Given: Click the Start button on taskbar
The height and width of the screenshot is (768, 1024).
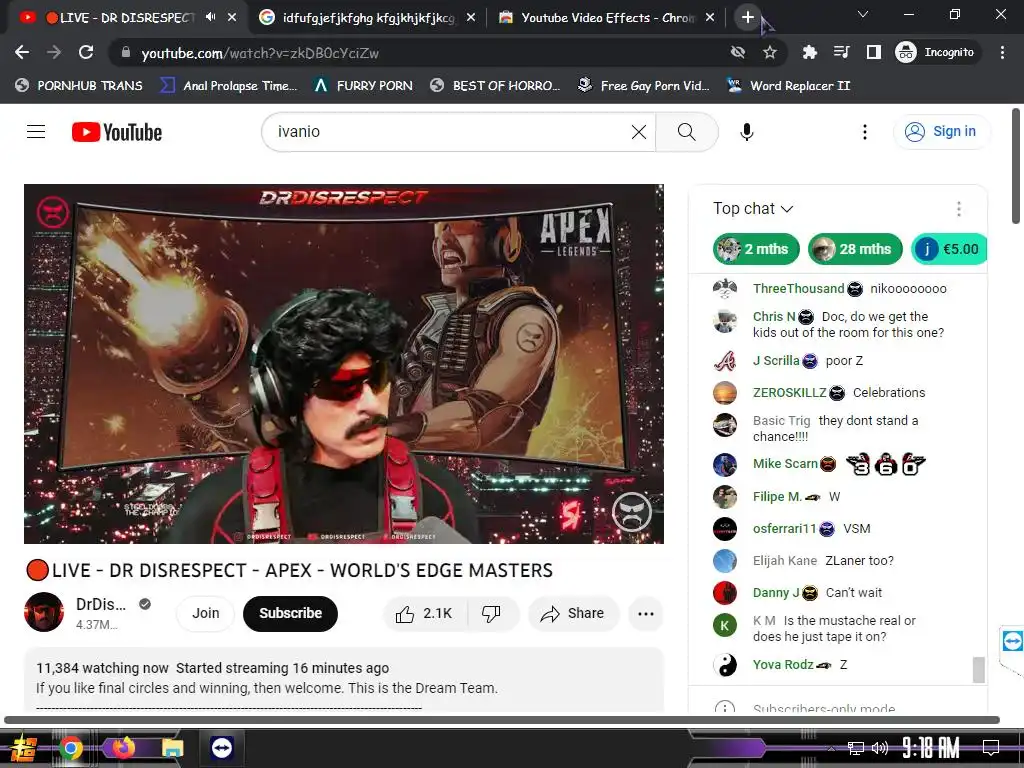Looking at the screenshot, I should coord(23,748).
